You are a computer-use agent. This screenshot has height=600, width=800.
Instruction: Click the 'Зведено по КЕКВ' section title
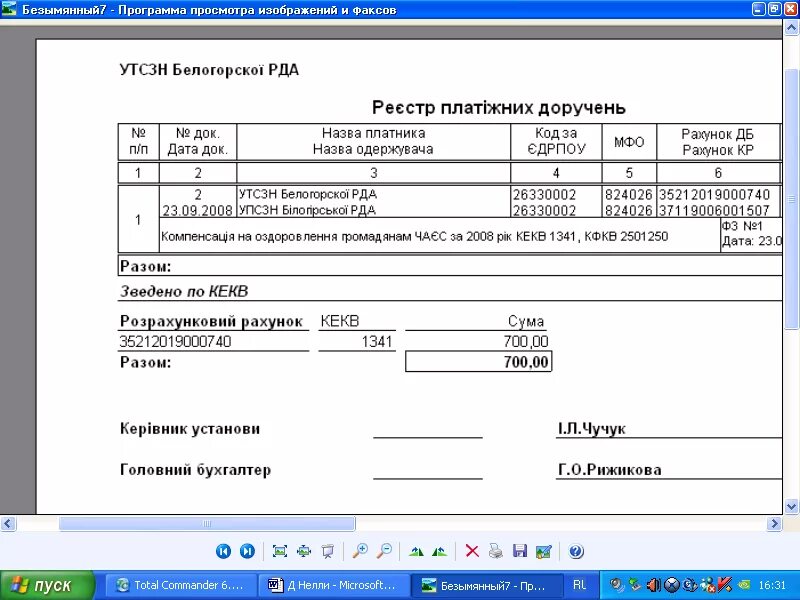(184, 291)
